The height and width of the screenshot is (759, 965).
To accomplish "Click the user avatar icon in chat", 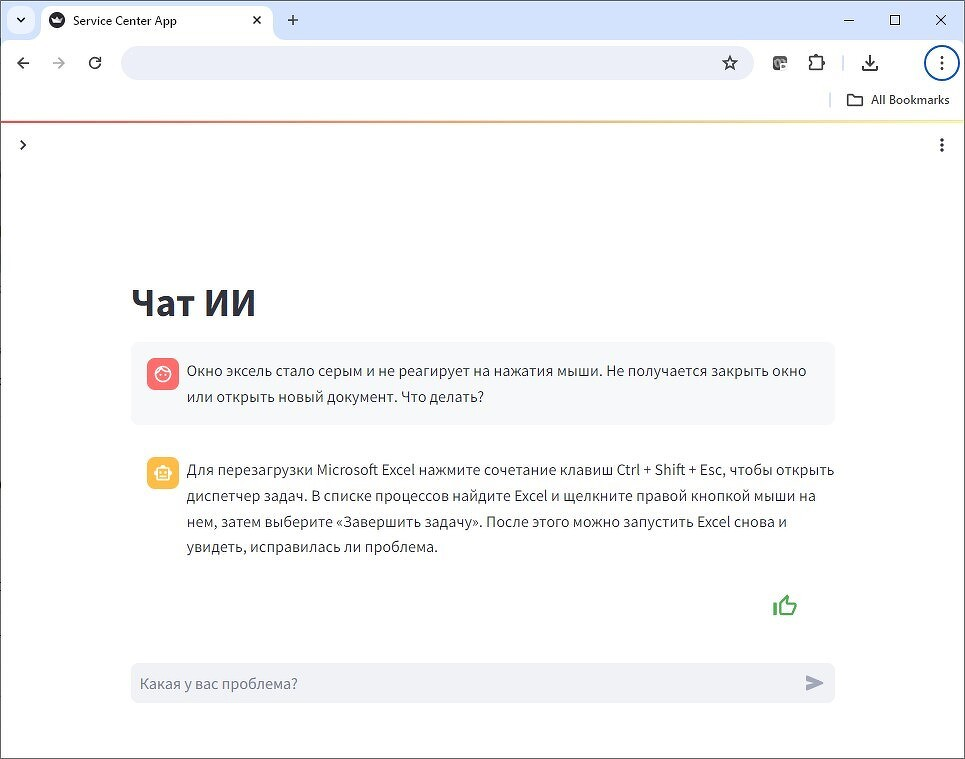I will coord(163,373).
